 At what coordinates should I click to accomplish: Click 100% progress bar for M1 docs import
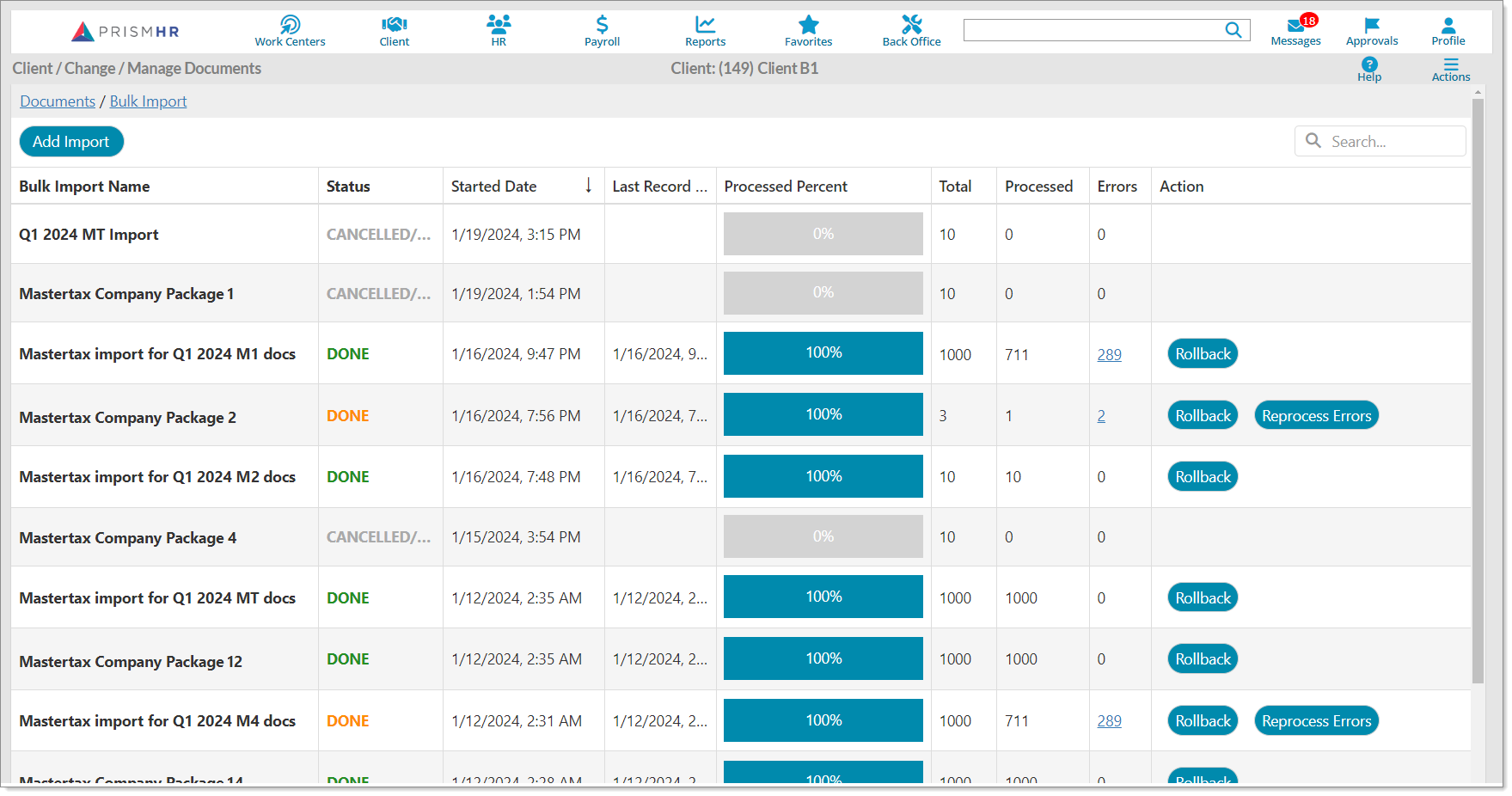[x=823, y=353]
